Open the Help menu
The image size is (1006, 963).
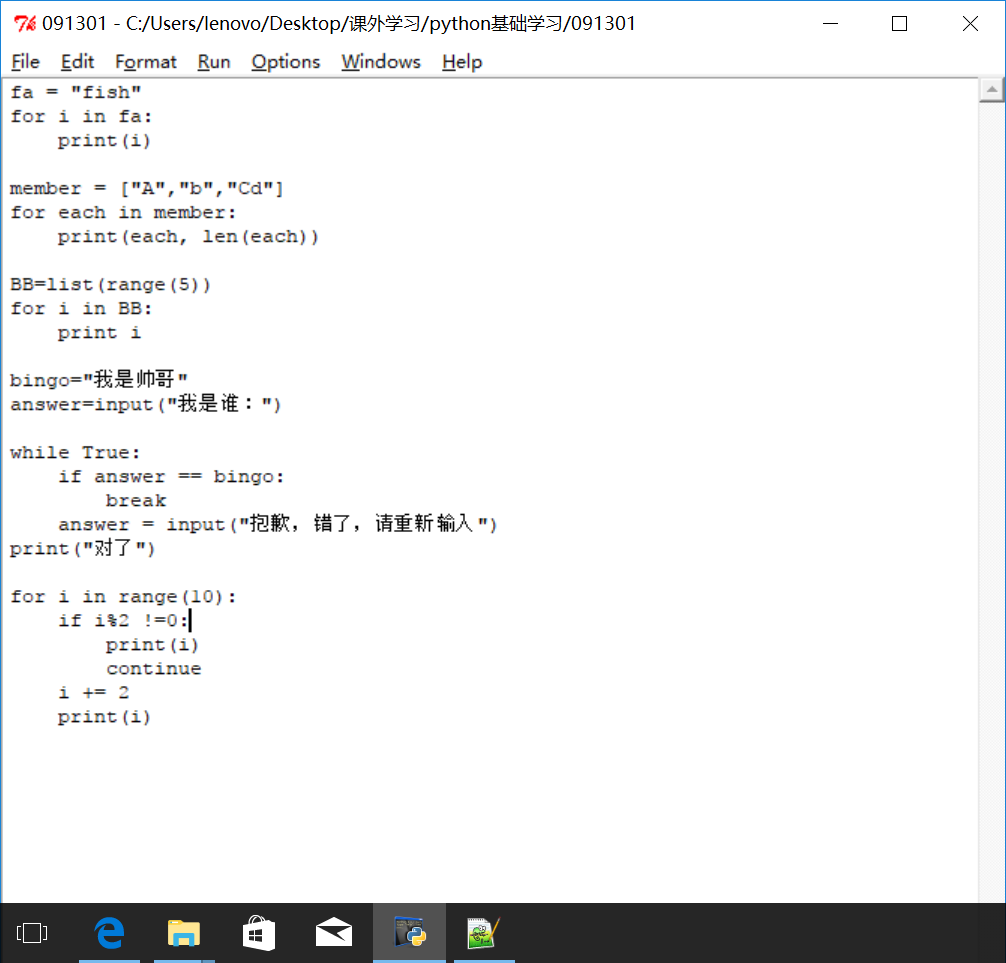click(x=462, y=62)
